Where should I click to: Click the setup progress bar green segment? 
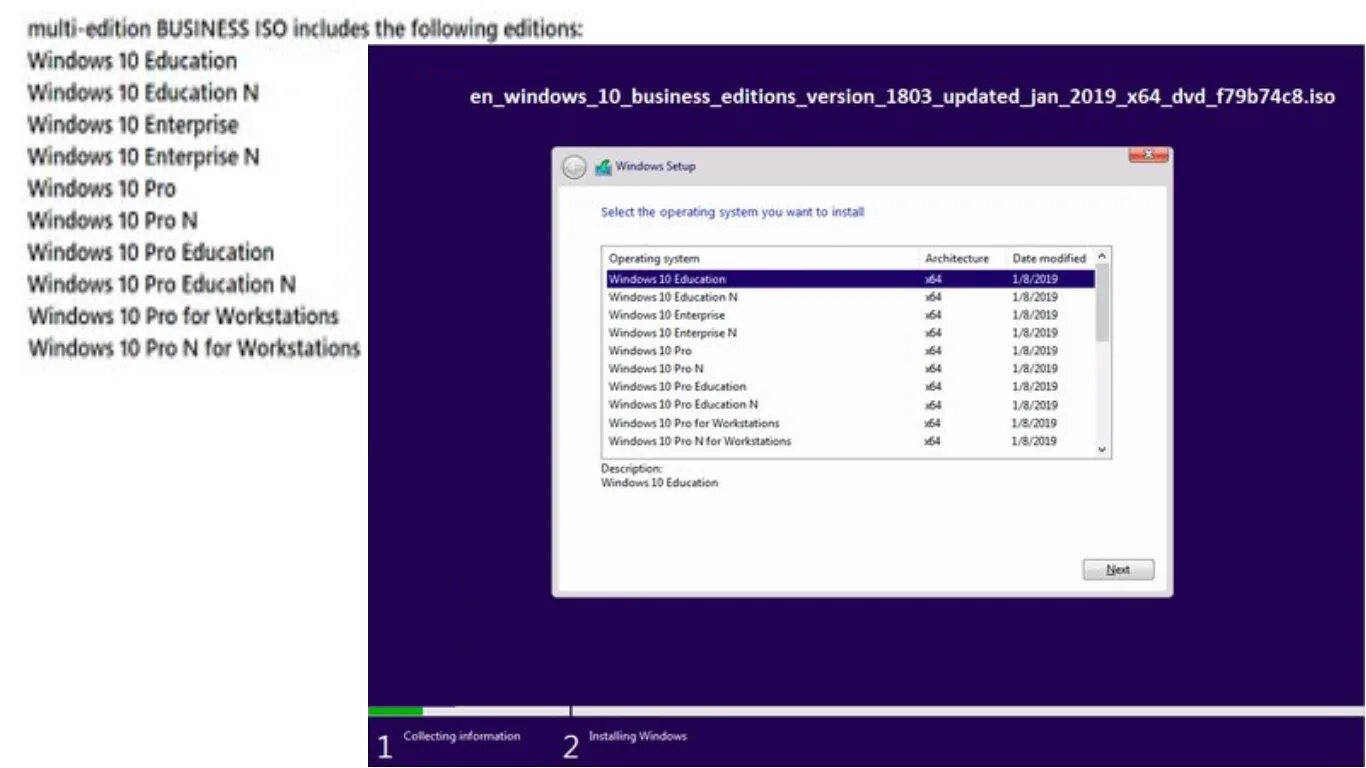(396, 711)
